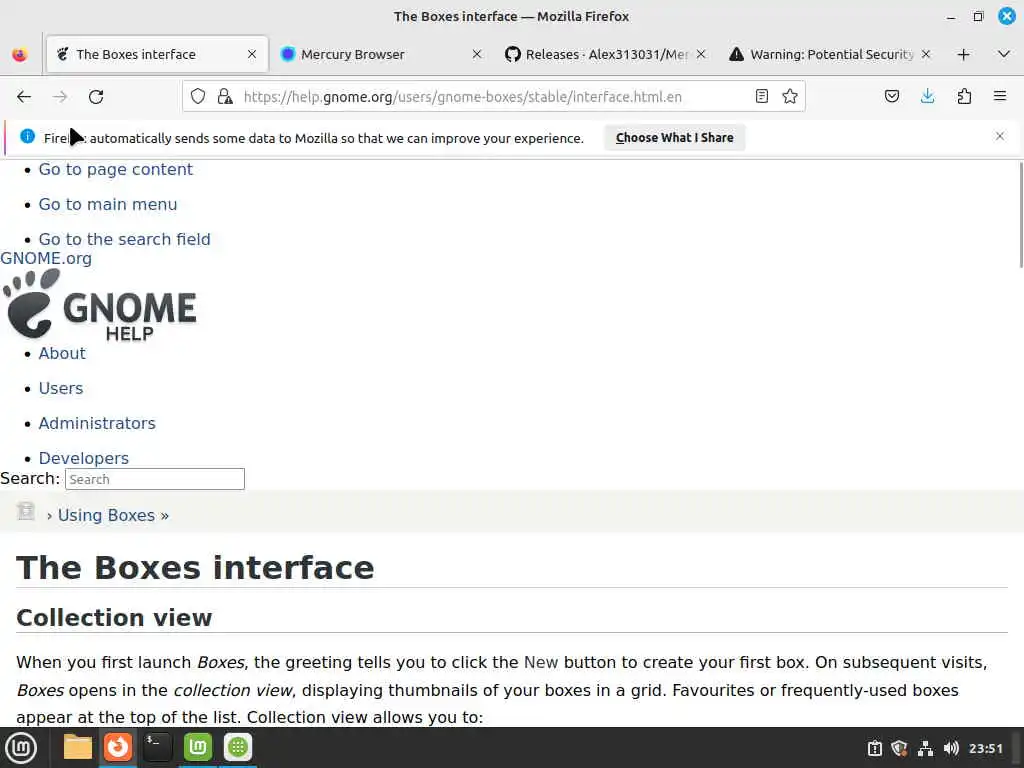Follow the Go to main menu link
The image size is (1024, 768).
[x=108, y=204]
